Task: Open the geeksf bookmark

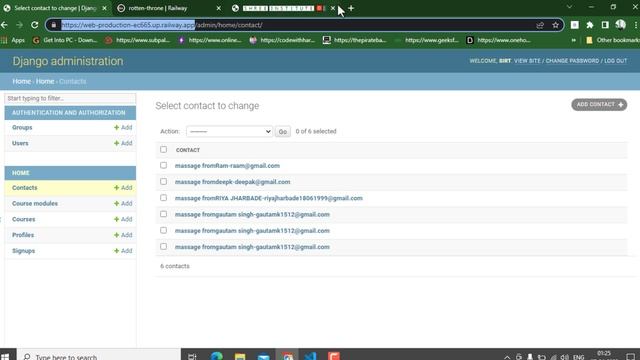Action: pyautogui.click(x=427, y=40)
